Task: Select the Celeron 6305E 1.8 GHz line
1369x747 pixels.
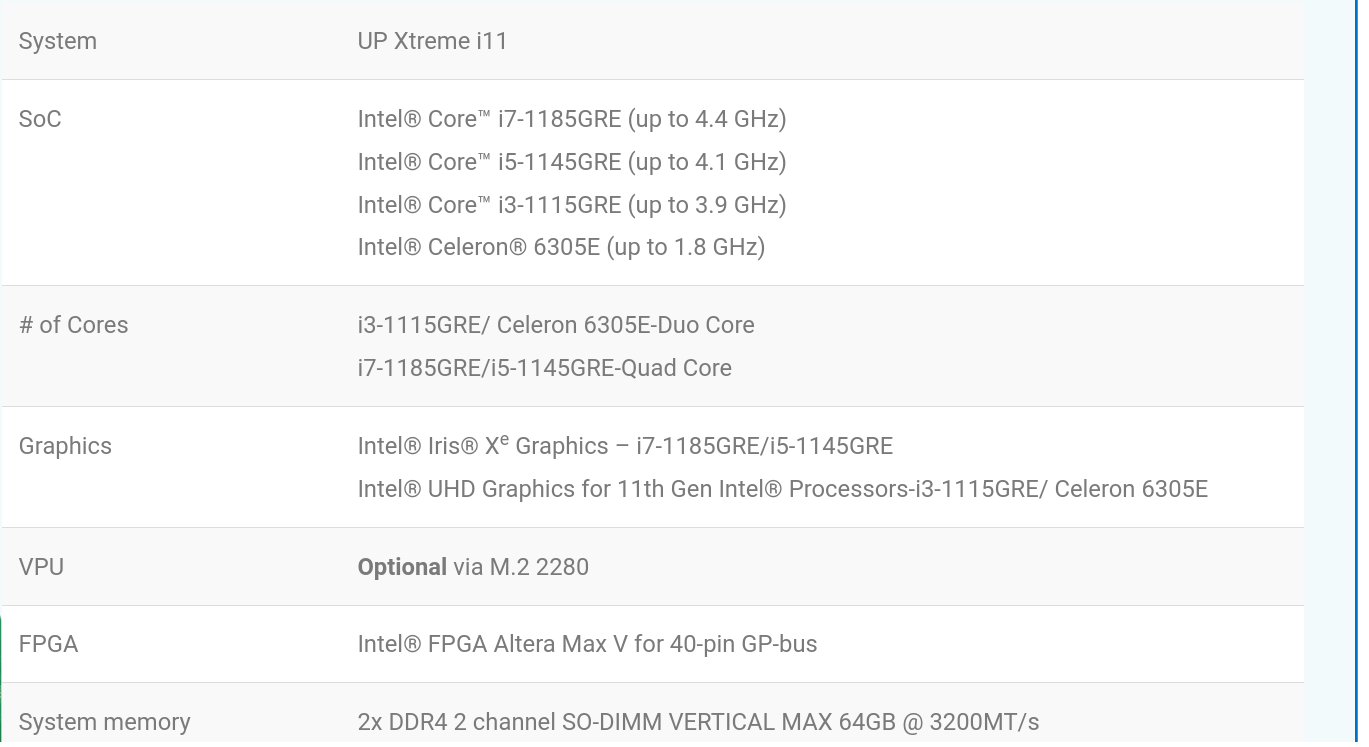Action: tap(561, 247)
